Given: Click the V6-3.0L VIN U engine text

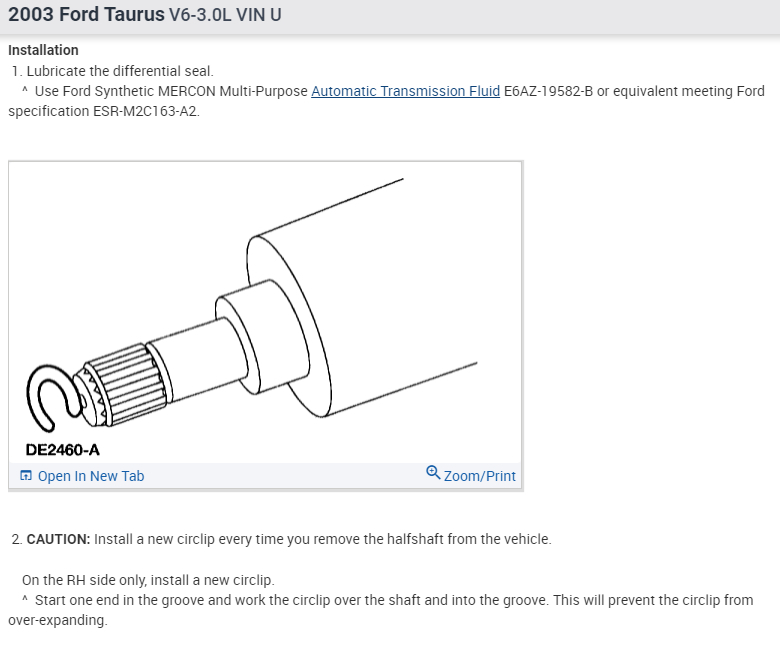Looking at the screenshot, I should tap(225, 15).
